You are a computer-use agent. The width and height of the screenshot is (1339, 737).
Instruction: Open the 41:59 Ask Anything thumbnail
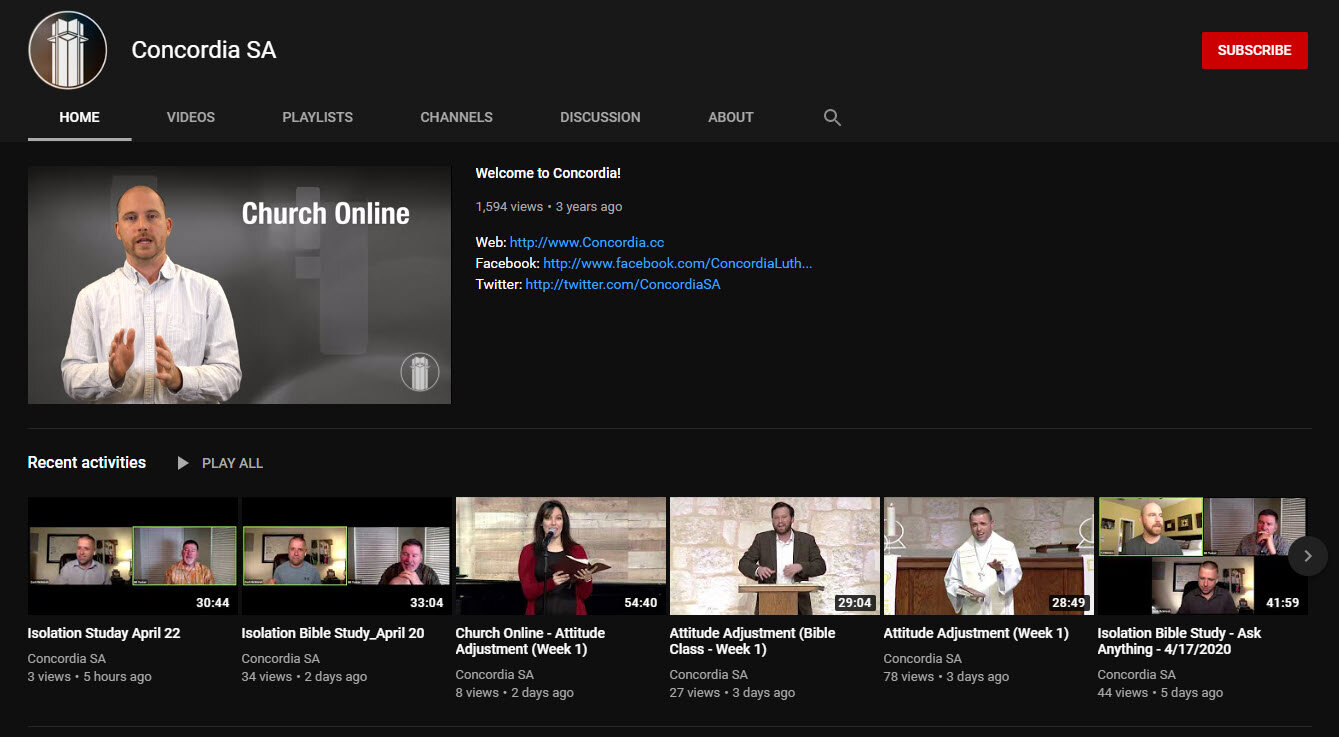[1203, 556]
